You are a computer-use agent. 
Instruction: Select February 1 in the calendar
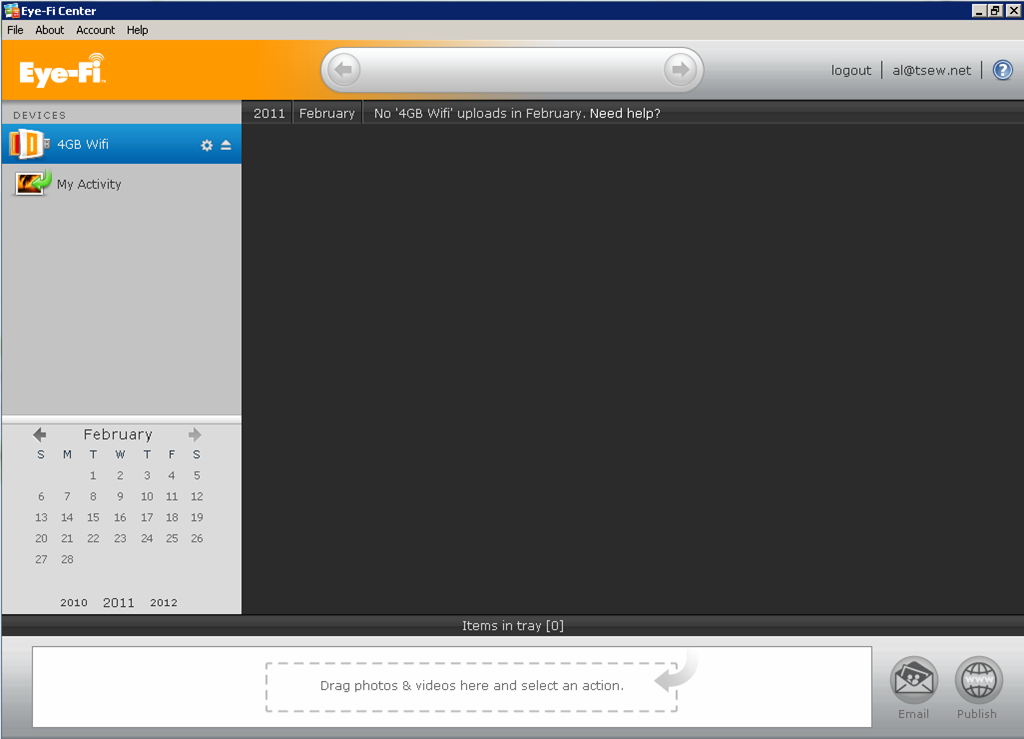point(93,475)
